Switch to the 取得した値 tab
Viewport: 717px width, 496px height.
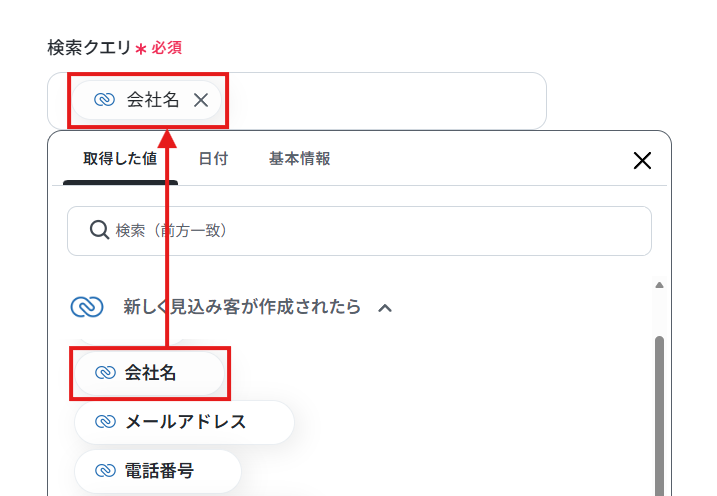pyautogui.click(x=120, y=159)
